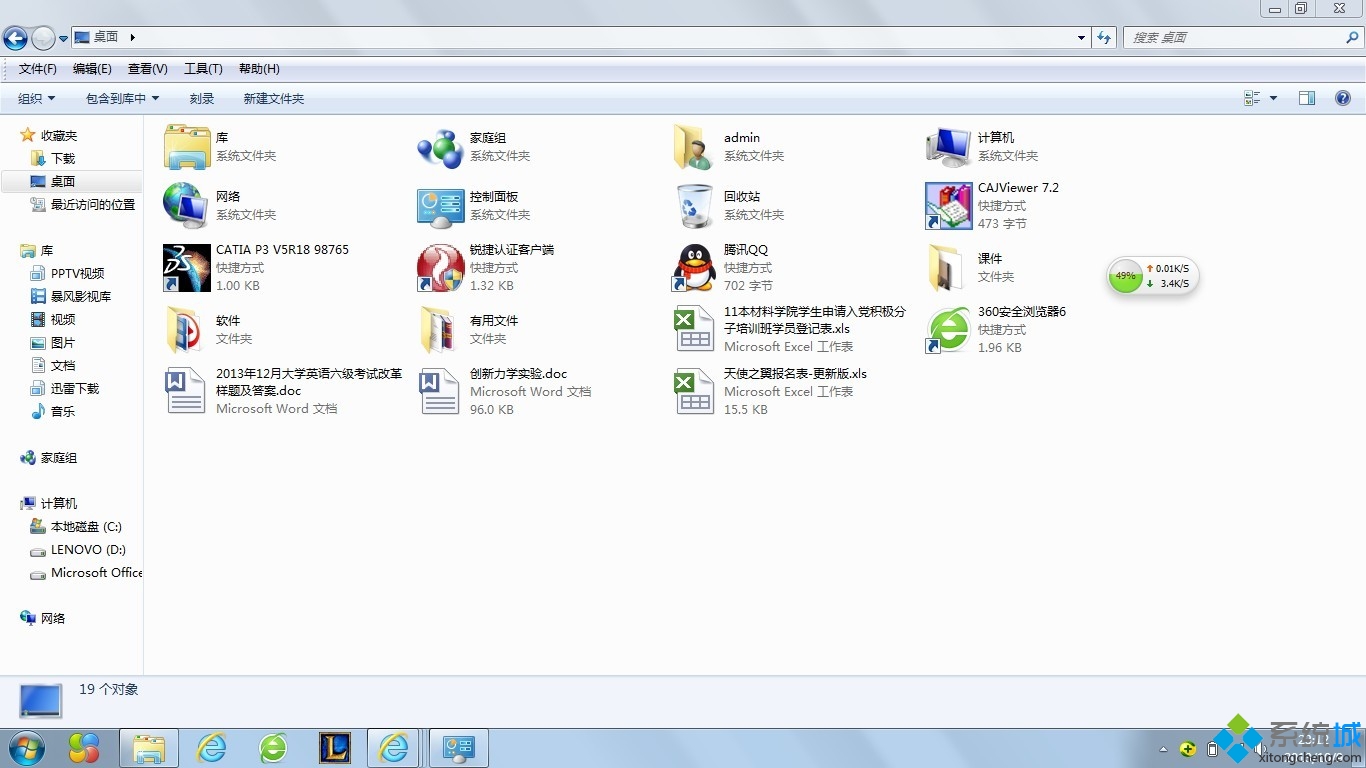This screenshot has height=768, width=1366.
Task: Open the 360安全浏览器6 shortcut icon
Action: click(948, 330)
